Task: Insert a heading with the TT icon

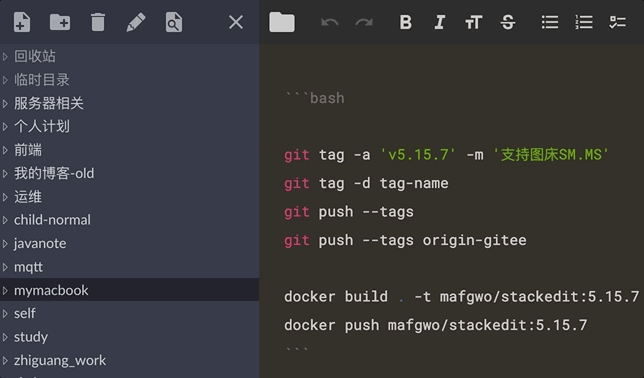Action: [x=474, y=22]
